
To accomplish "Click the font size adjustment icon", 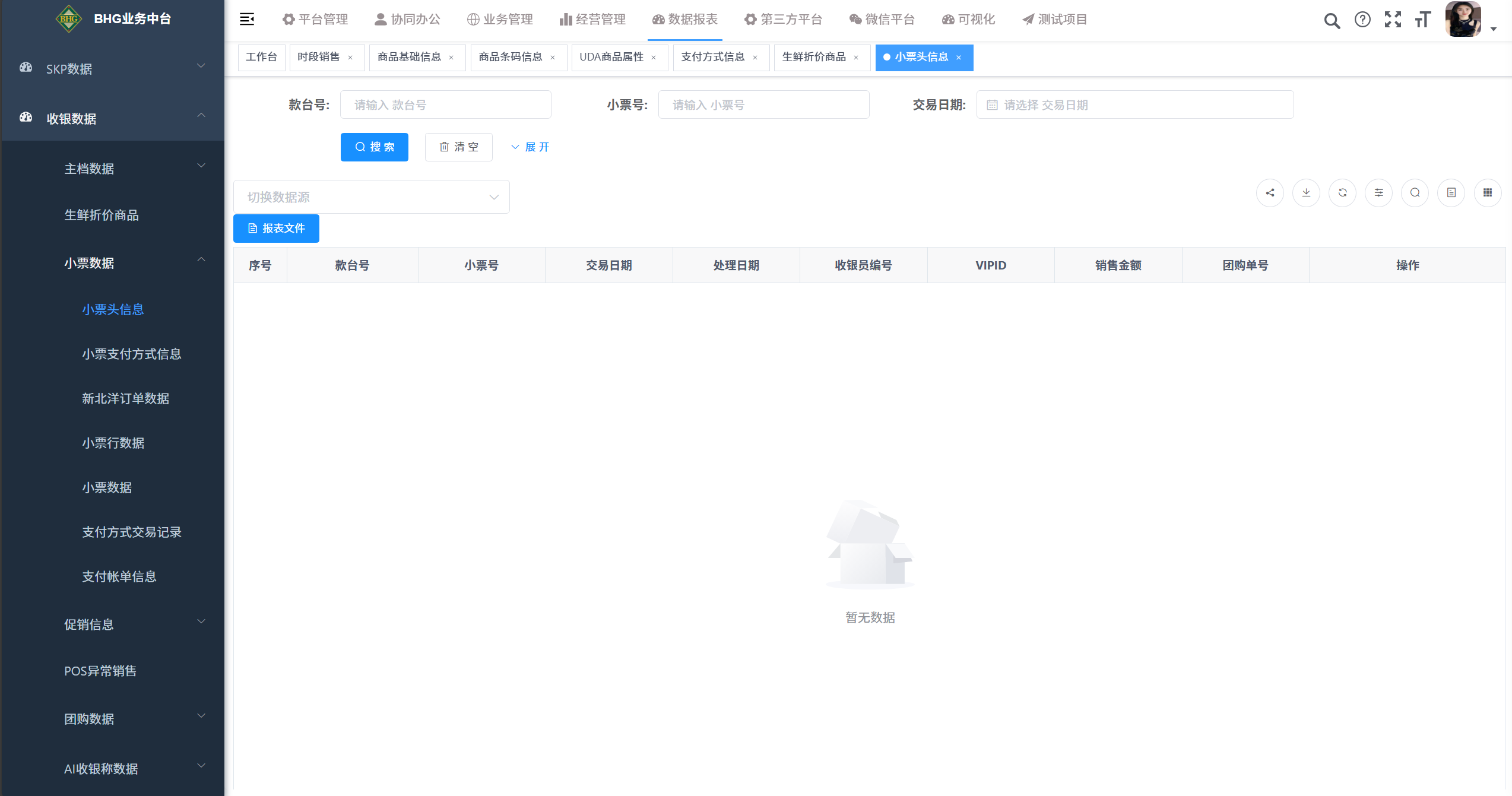I will click(1423, 20).
